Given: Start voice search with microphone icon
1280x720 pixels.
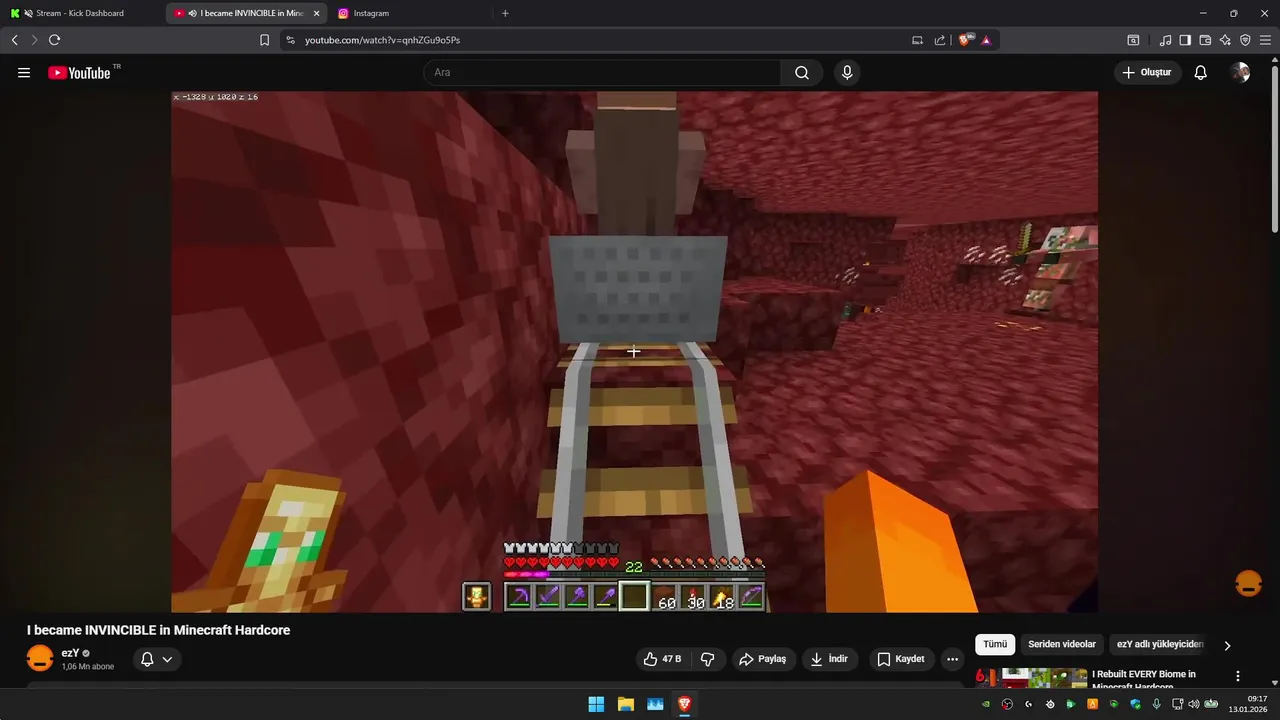Looking at the screenshot, I should click(847, 72).
